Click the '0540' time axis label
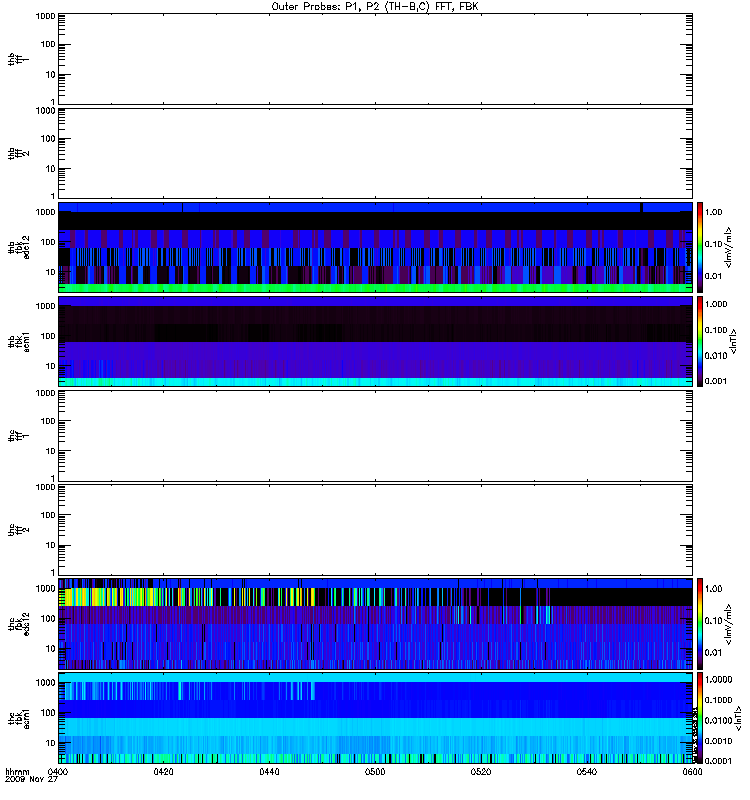Image resolution: width=750 pixels, height=800 pixels. [x=587, y=772]
